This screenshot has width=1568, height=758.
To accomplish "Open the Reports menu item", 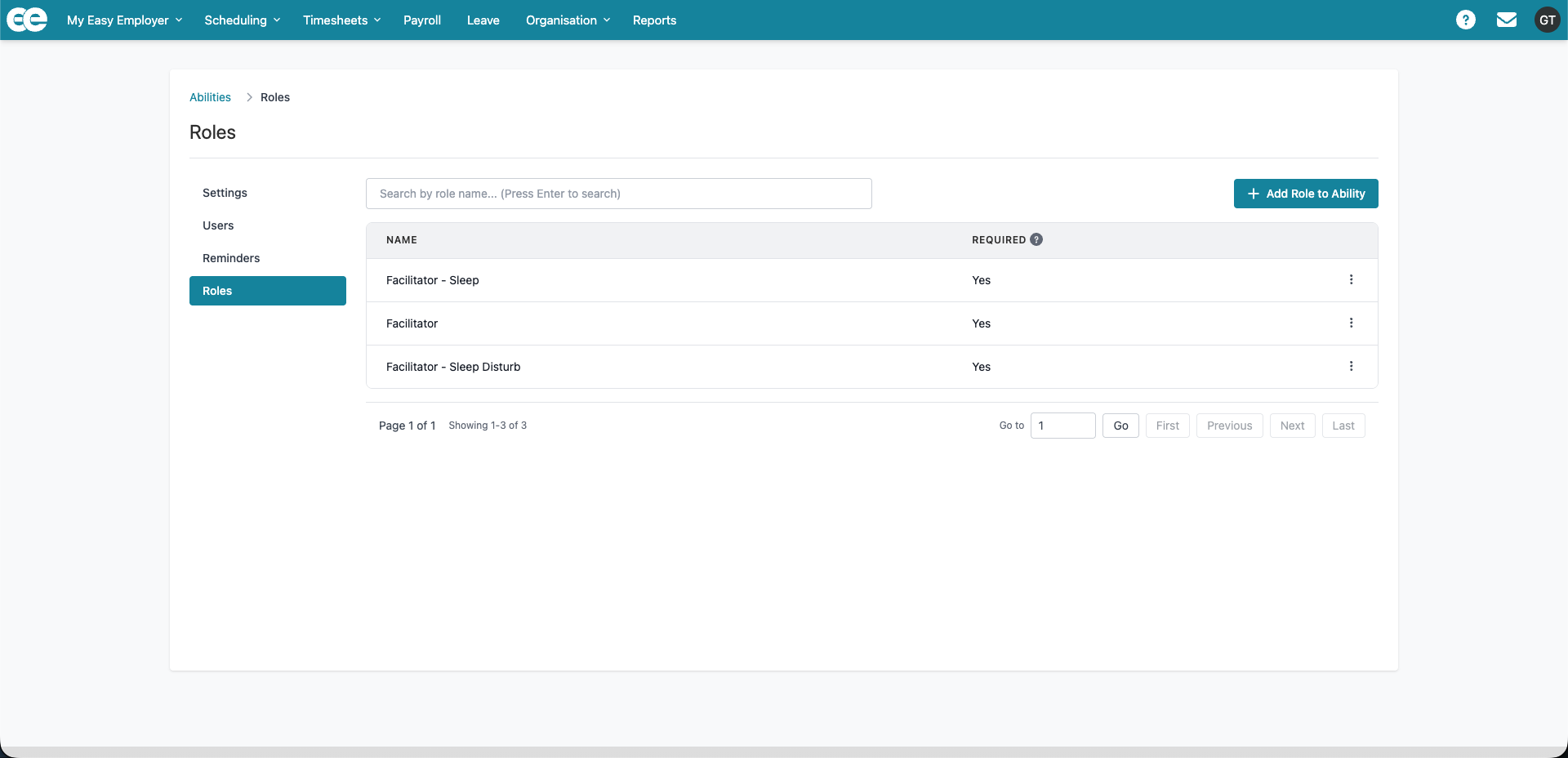I will click(654, 20).
